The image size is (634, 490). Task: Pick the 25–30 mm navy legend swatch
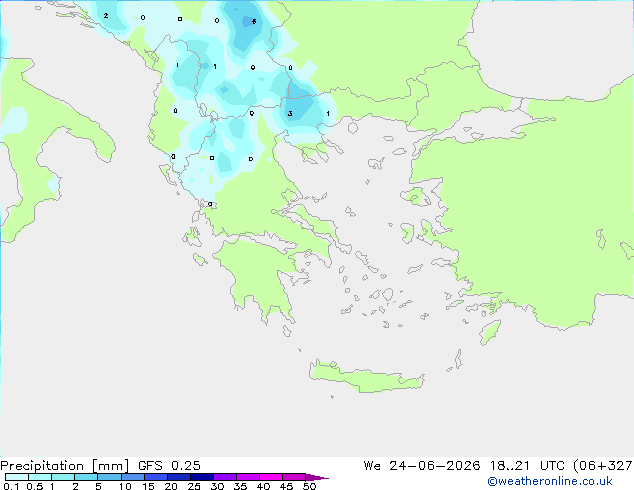tap(202, 477)
